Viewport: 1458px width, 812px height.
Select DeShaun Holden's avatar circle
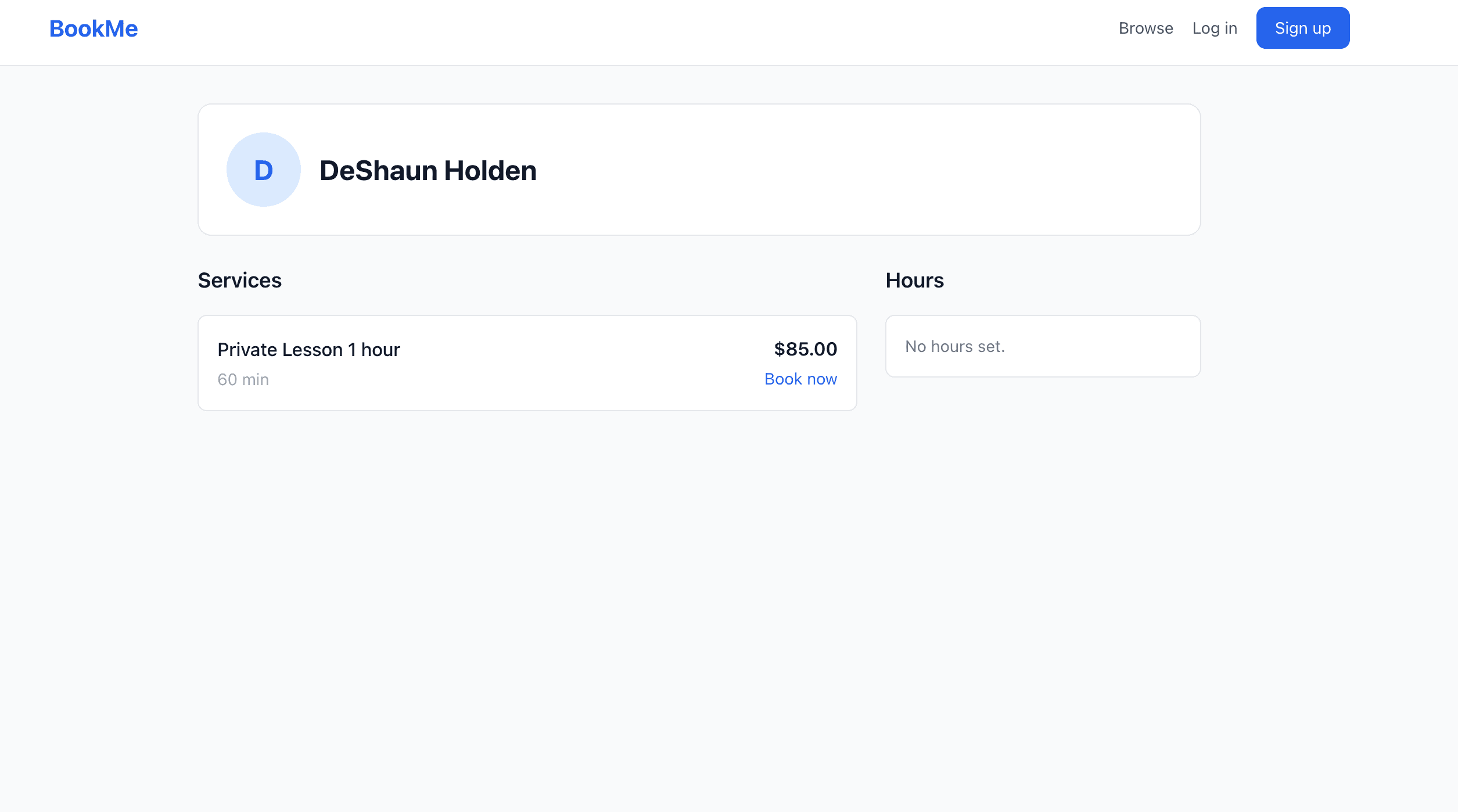(263, 169)
